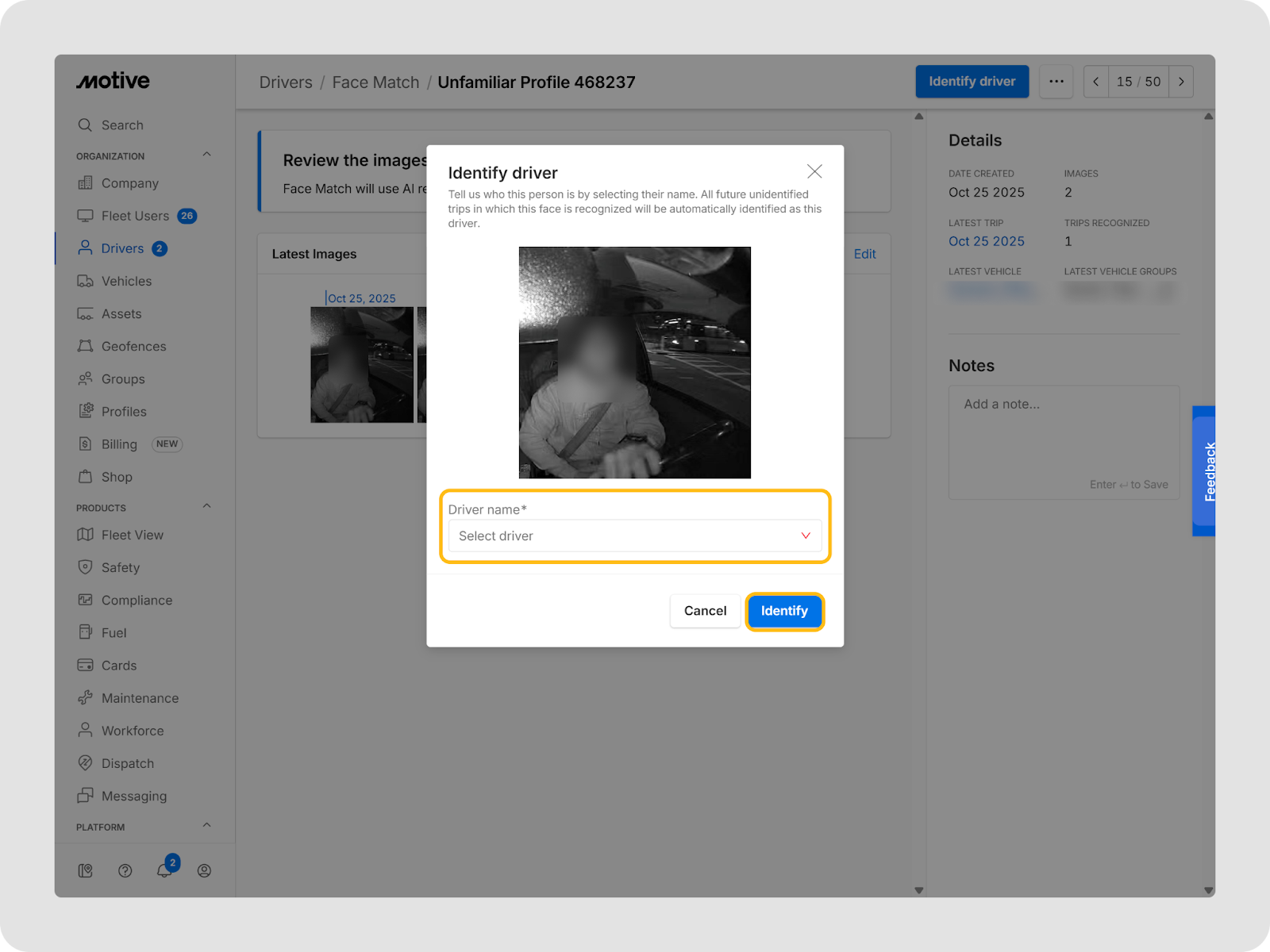Open the Face Match breadcrumb link
The image size is (1270, 952).
coord(375,83)
